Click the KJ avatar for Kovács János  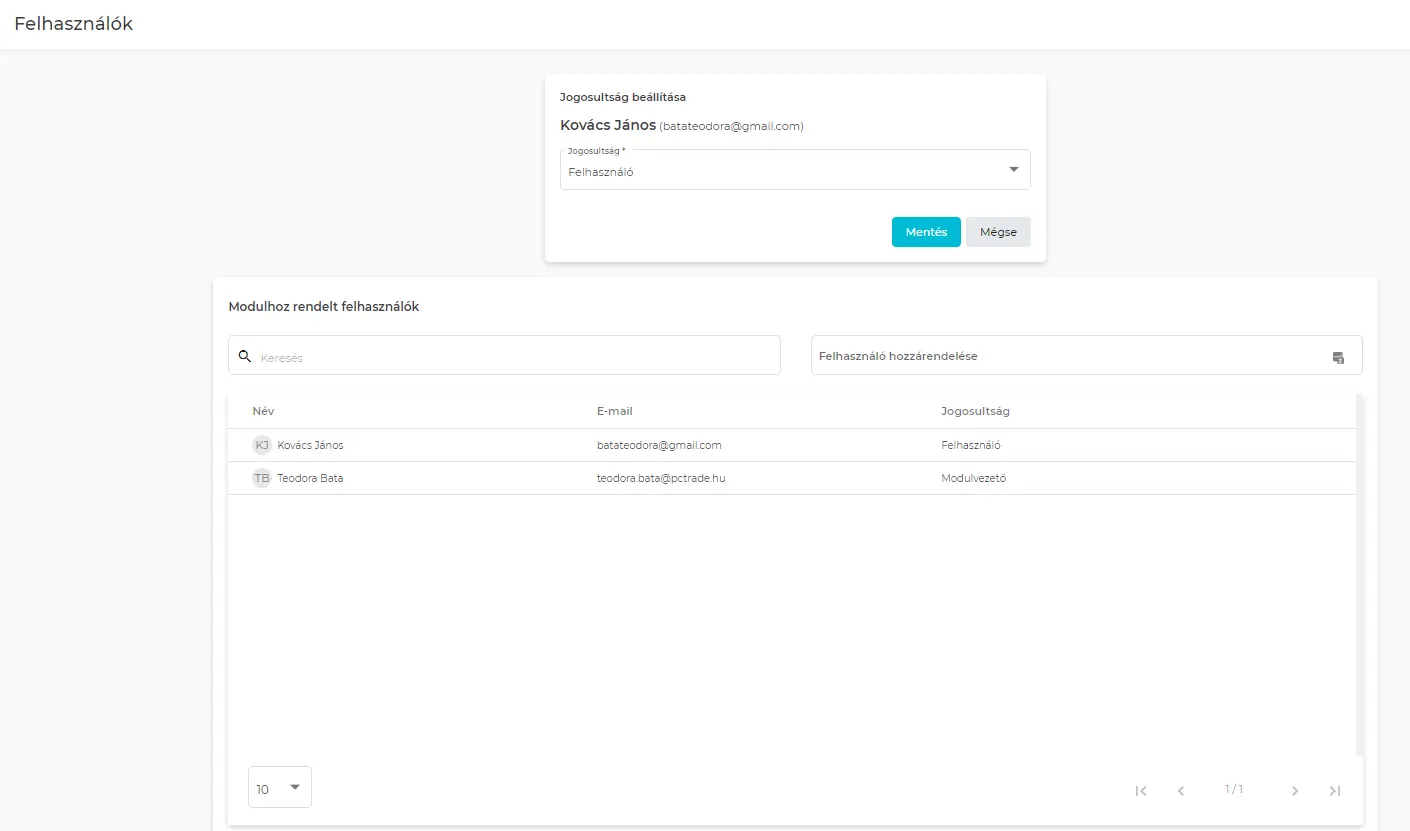click(262, 446)
